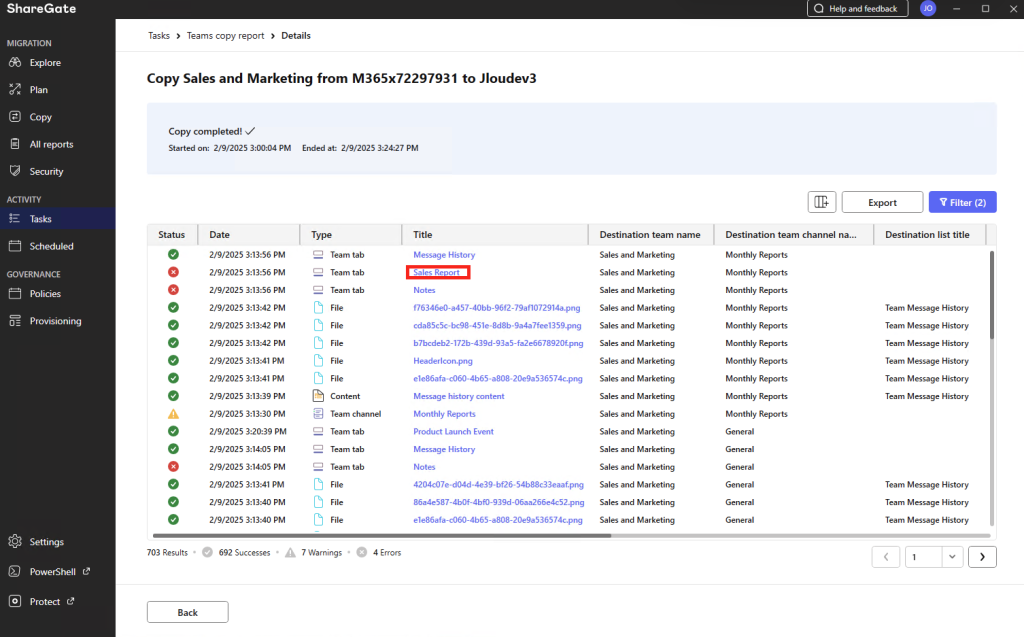Screen dimensions: 1024x637
Task: Open 4204c07e-d04d png file link
Action: pyautogui.click(x=498, y=485)
